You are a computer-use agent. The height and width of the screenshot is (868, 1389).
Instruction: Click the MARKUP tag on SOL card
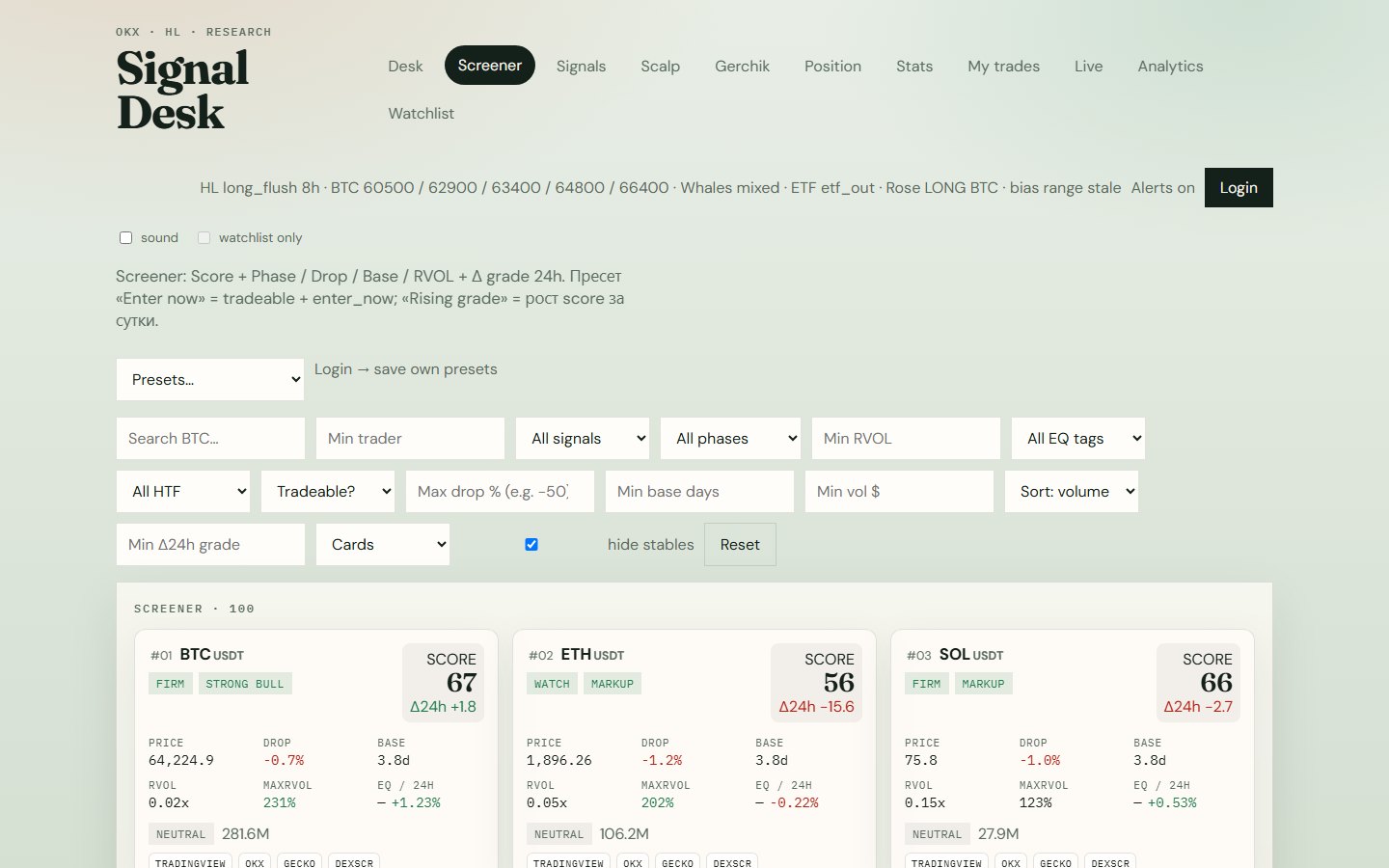[x=983, y=684]
